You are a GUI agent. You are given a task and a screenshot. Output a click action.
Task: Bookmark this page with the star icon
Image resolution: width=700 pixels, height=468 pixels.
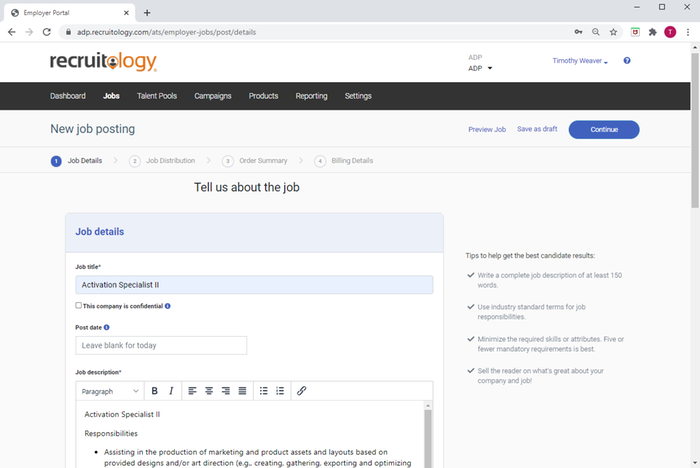tap(613, 32)
